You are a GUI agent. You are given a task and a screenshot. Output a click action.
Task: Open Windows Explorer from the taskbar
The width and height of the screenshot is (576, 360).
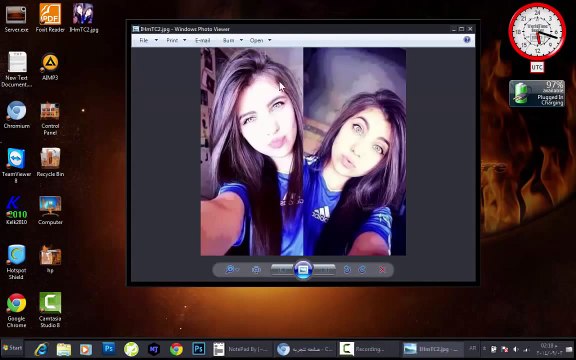[x=64, y=349]
